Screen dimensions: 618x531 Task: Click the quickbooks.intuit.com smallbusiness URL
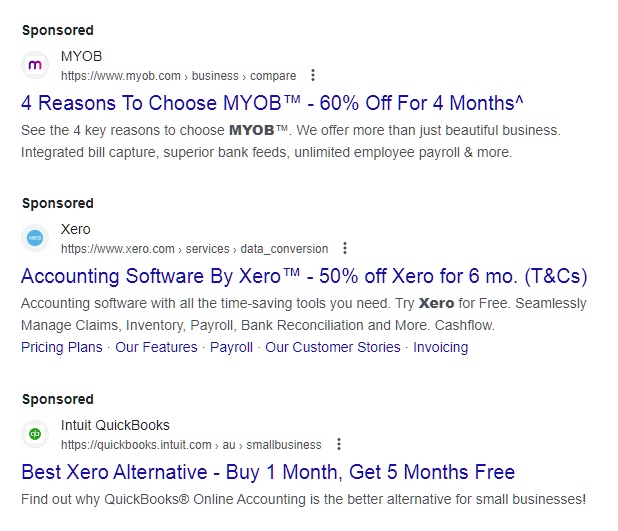(x=191, y=445)
